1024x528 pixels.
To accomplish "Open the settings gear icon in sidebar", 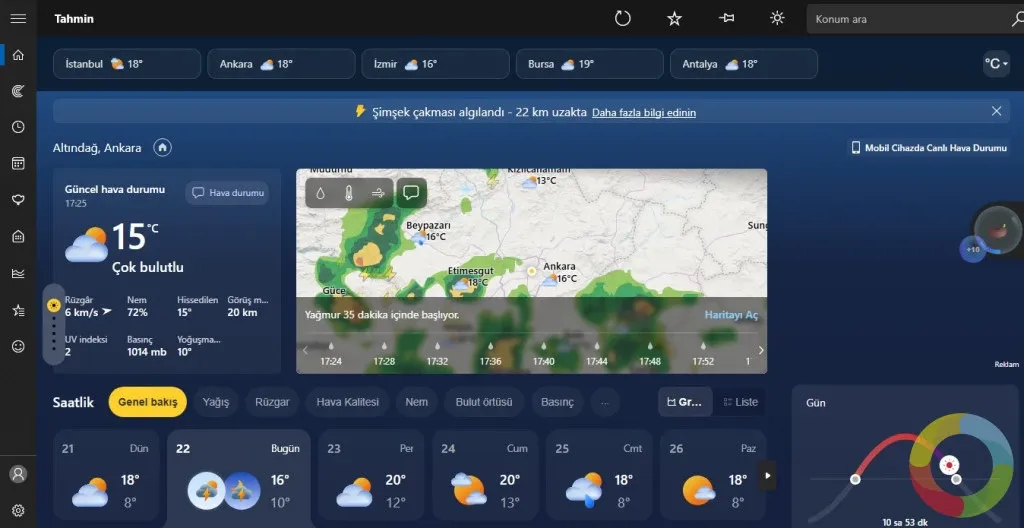I will click(18, 510).
